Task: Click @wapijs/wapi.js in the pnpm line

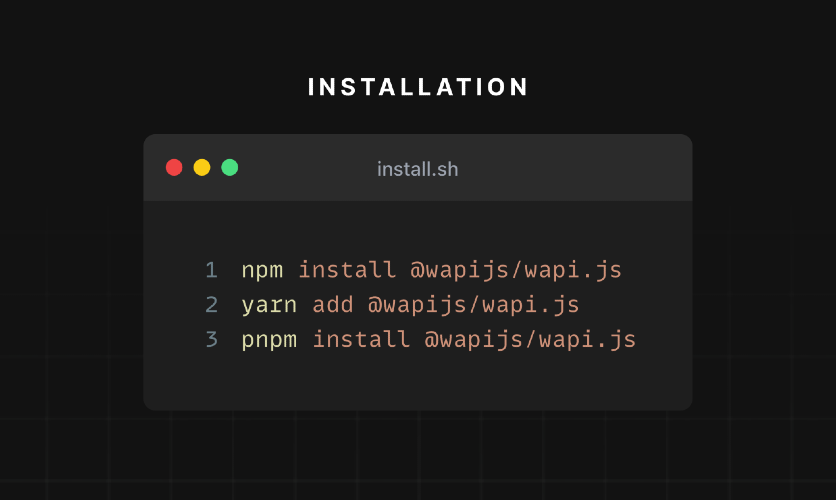Action: (x=530, y=340)
